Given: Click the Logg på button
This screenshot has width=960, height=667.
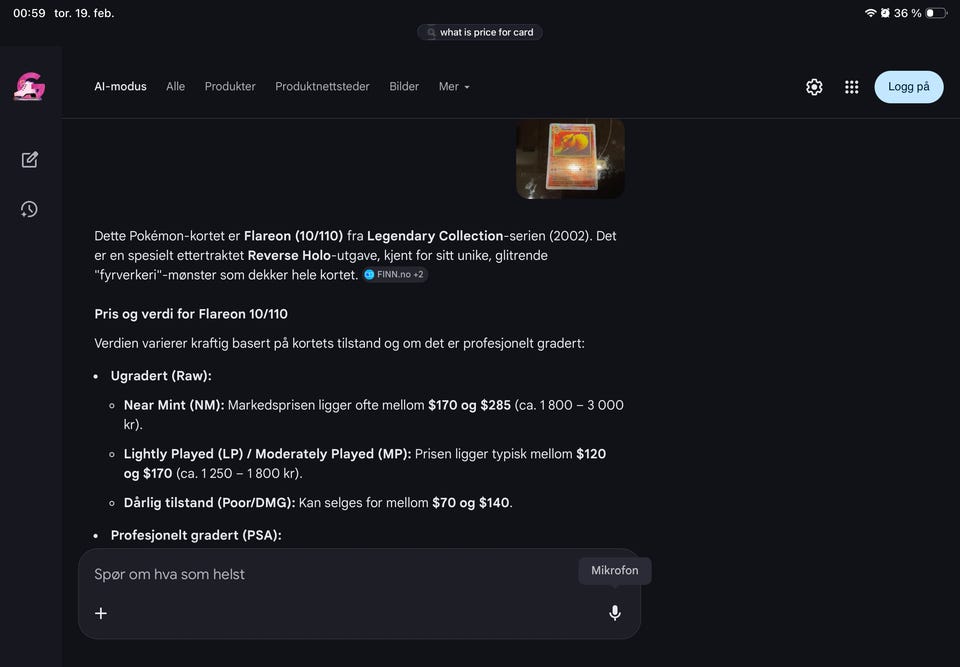Looking at the screenshot, I should 909,87.
